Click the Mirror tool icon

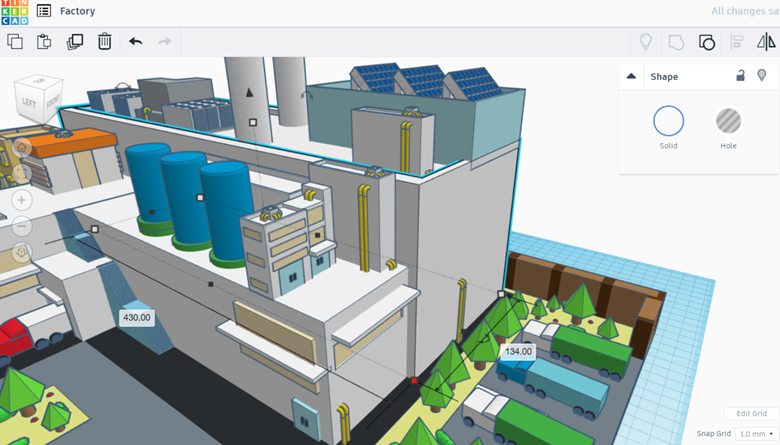click(x=766, y=42)
